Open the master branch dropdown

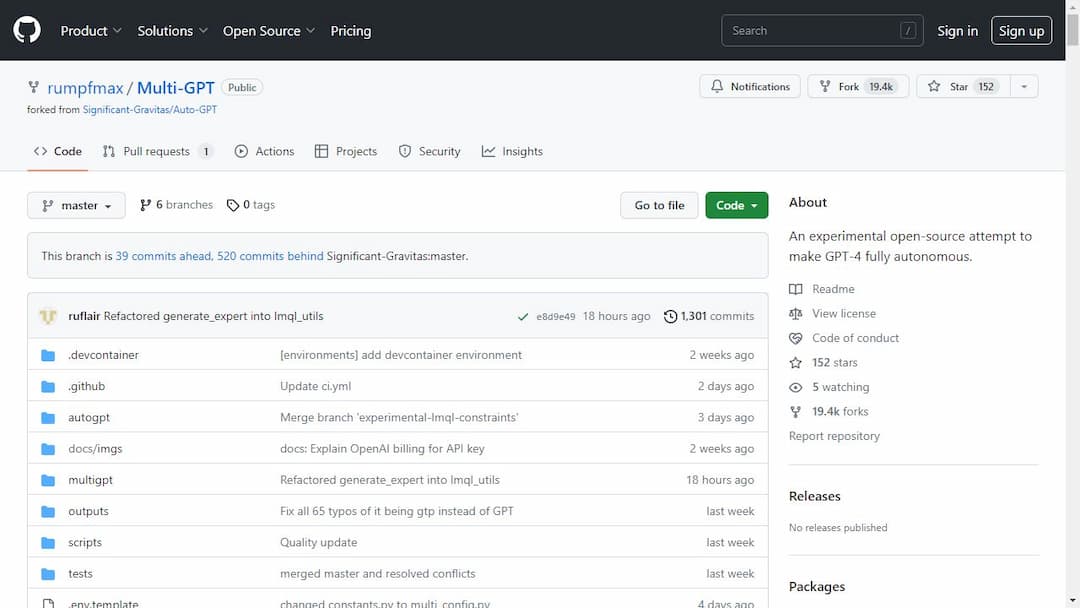click(76, 205)
